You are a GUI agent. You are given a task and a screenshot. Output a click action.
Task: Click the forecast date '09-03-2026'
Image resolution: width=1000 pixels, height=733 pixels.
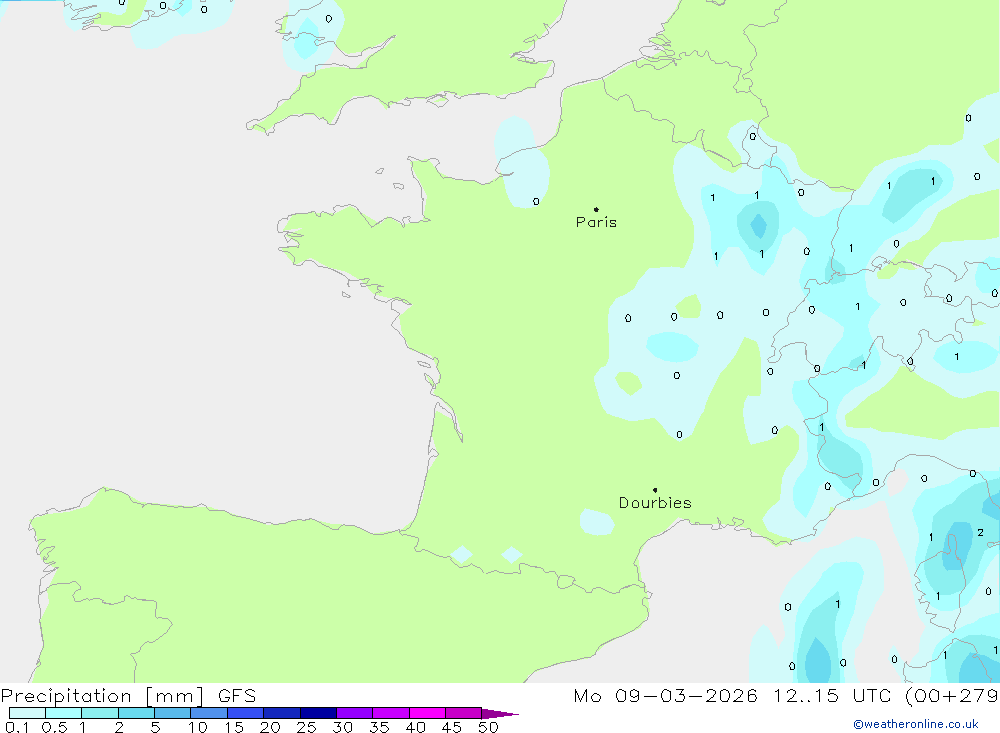[x=686, y=696]
